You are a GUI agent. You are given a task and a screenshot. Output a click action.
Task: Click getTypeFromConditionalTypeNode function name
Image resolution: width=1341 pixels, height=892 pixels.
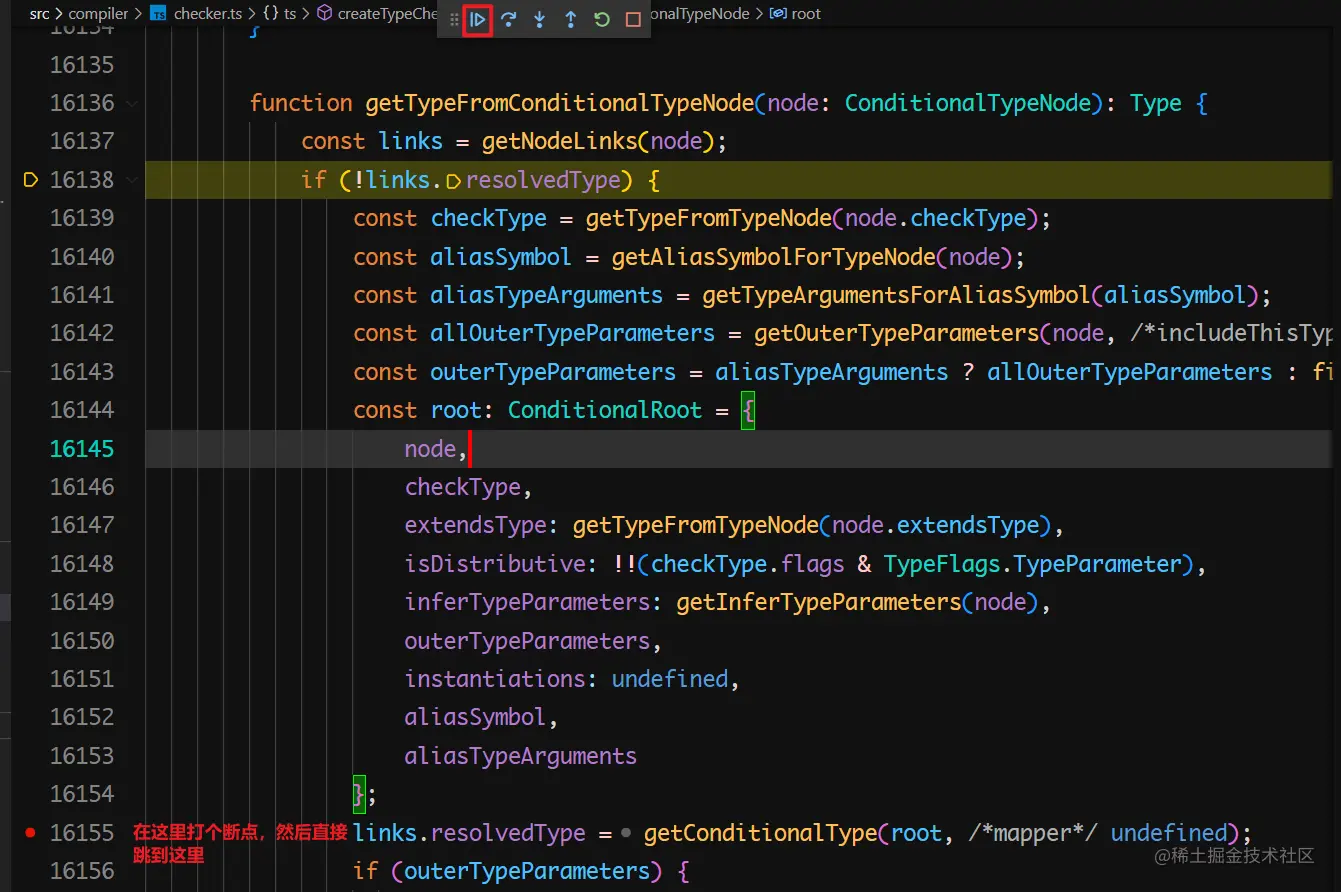[559, 103]
